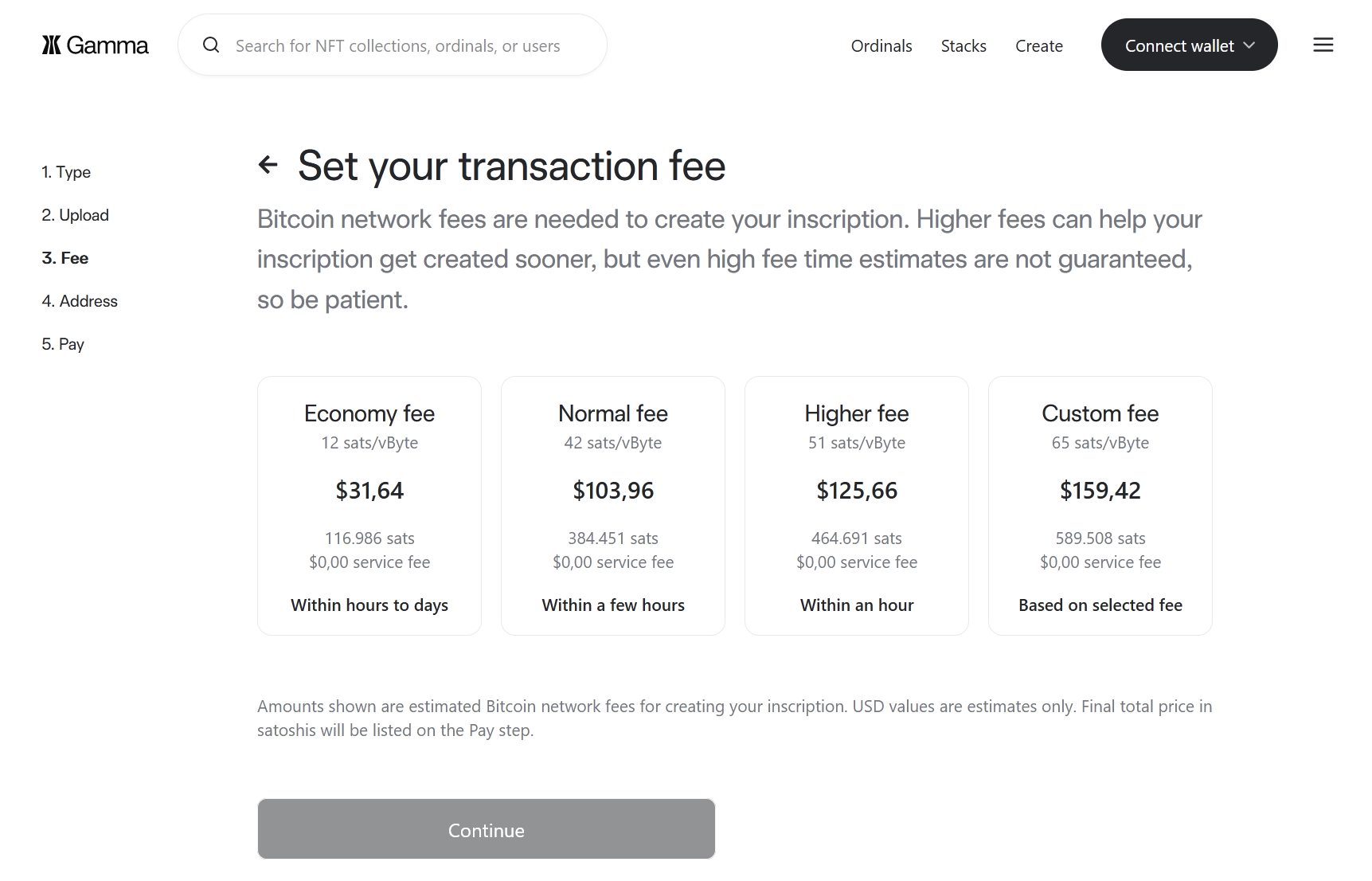Open step 5. Pay

(63, 344)
